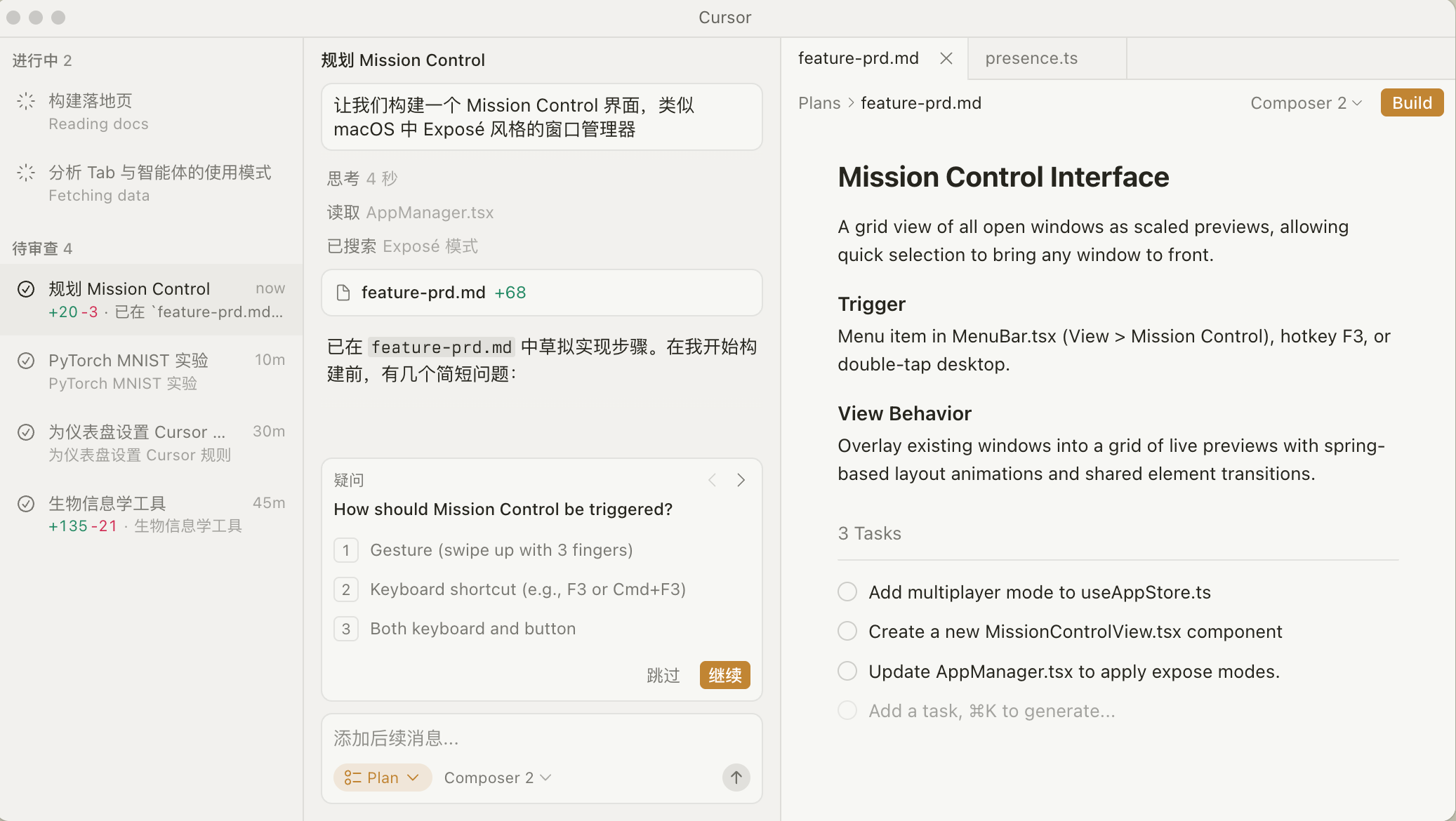The image size is (1456, 821).
Task: Toggle task Create a new MissionControlView.tsx component
Action: coord(847,631)
